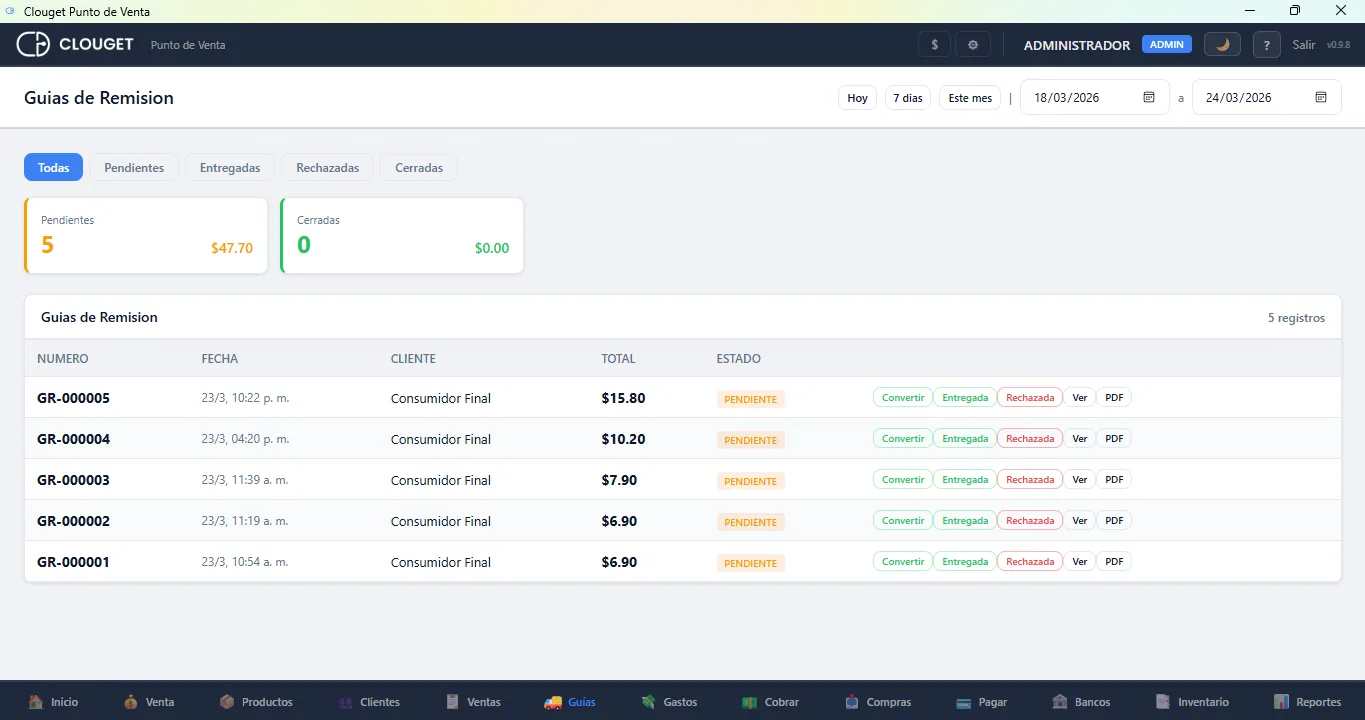The image size is (1365, 720).
Task: Switch to the Pendientes tab
Action: click(x=134, y=168)
